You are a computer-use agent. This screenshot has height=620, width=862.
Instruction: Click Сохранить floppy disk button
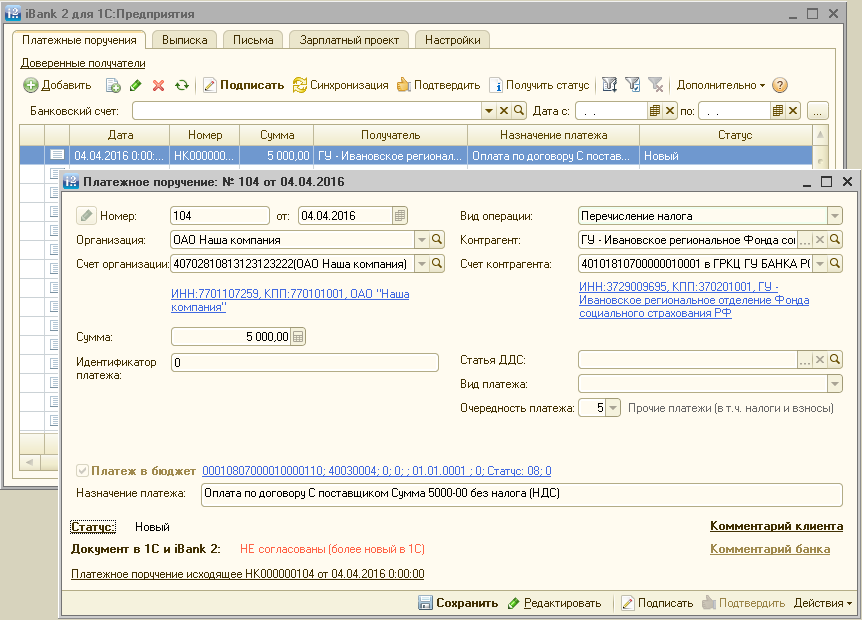(458, 603)
